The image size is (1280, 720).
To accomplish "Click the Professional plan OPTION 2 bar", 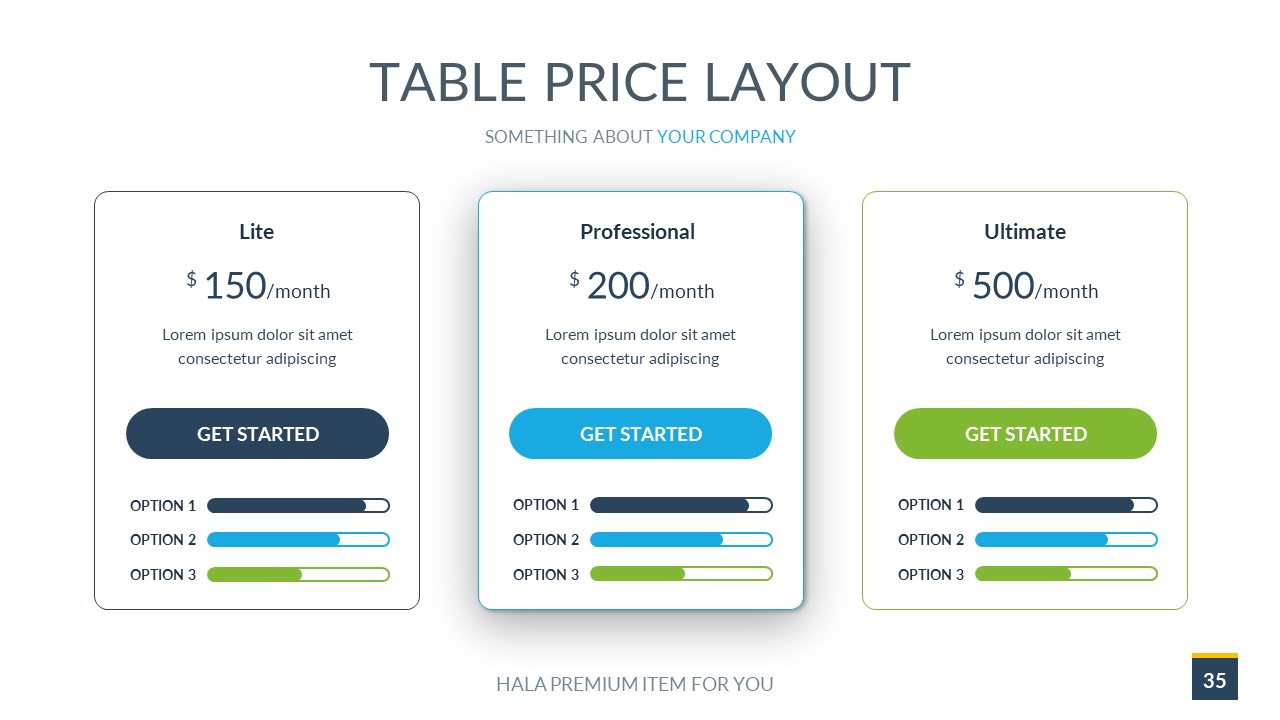I will (681, 540).
